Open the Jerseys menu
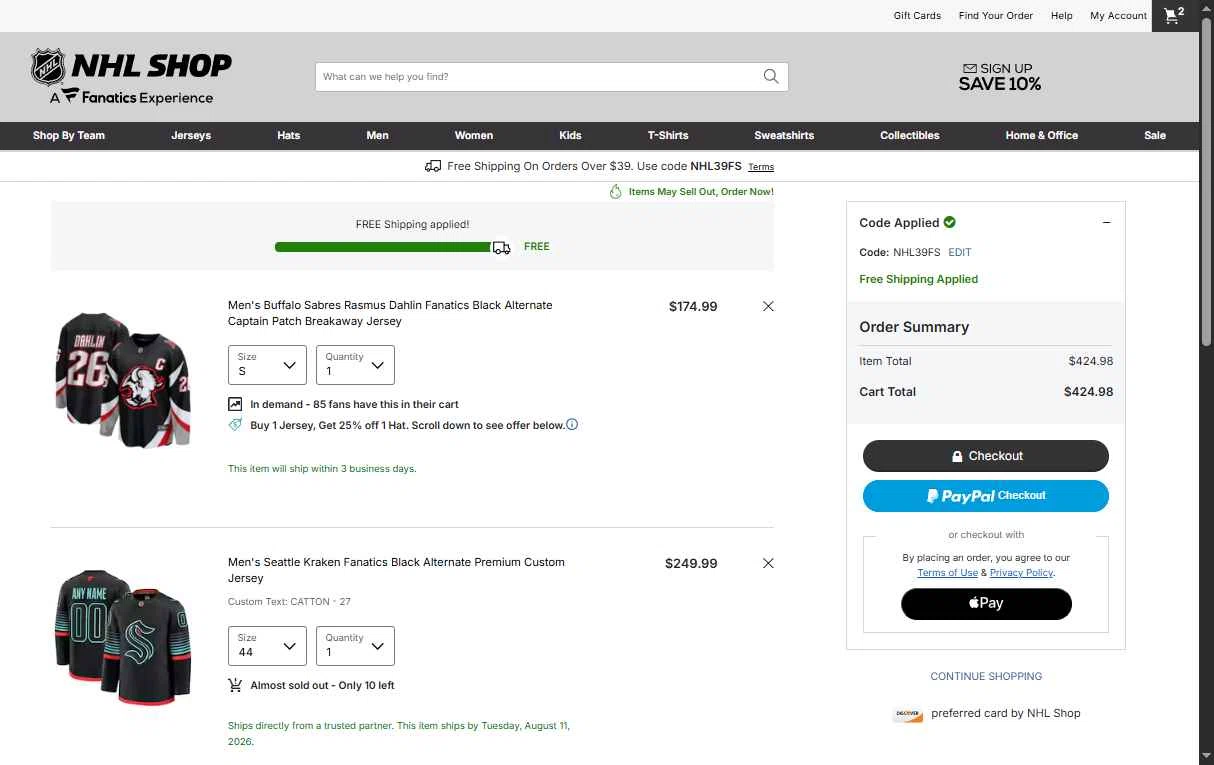Screen dimensions: 1214x765 pyautogui.click(x=191, y=135)
